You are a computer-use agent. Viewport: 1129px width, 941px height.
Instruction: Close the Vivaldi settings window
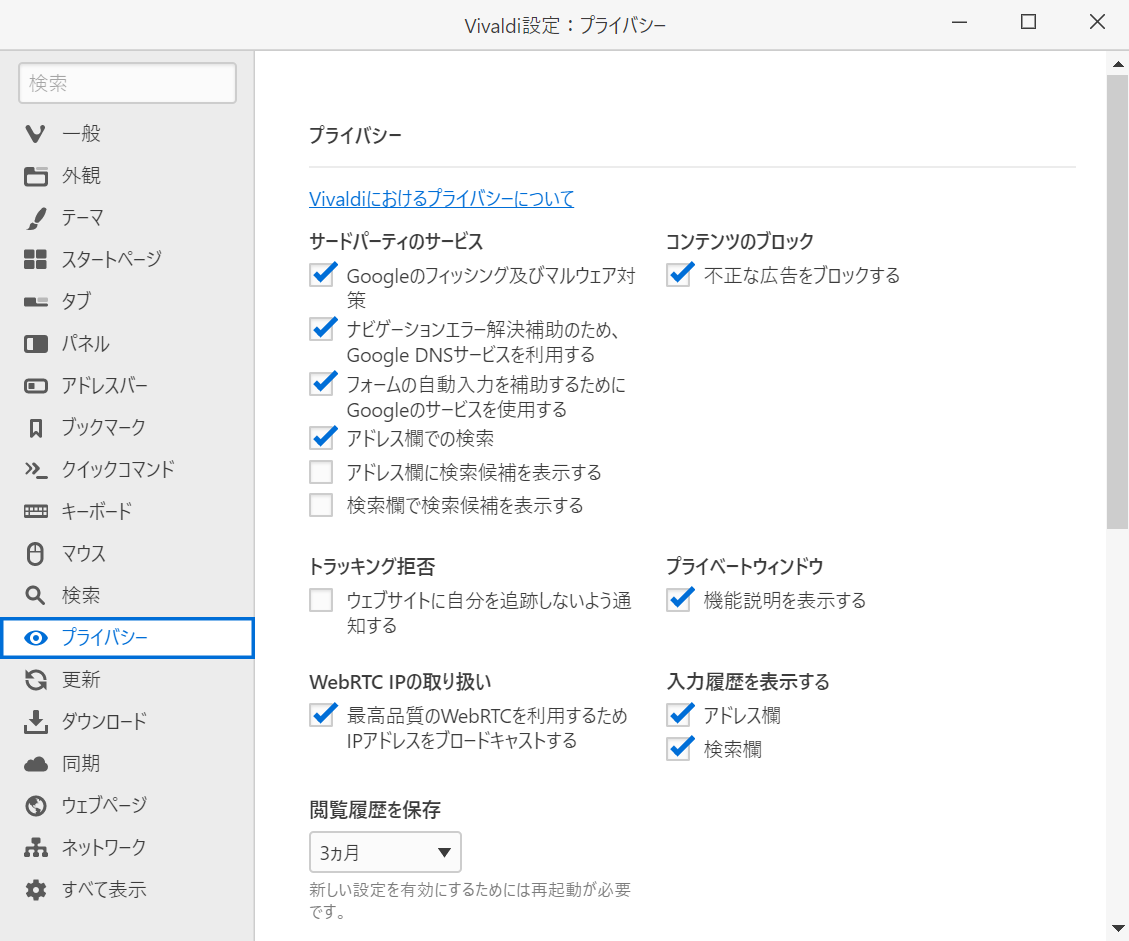click(1097, 22)
